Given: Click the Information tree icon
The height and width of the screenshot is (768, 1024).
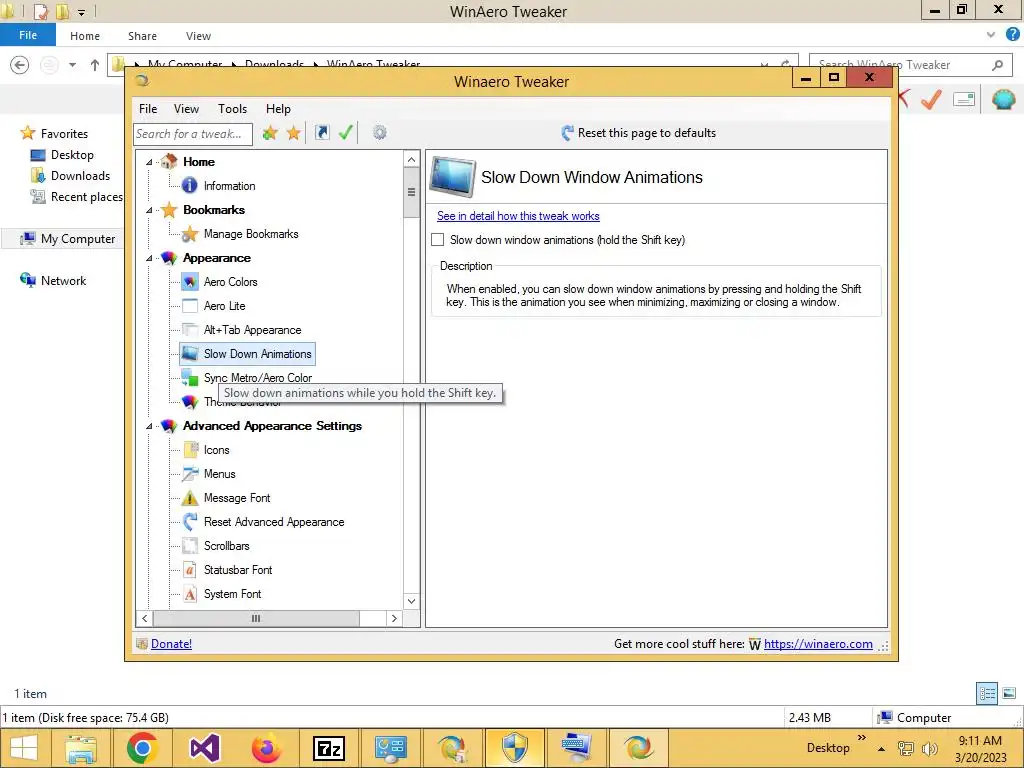Looking at the screenshot, I should [189, 186].
